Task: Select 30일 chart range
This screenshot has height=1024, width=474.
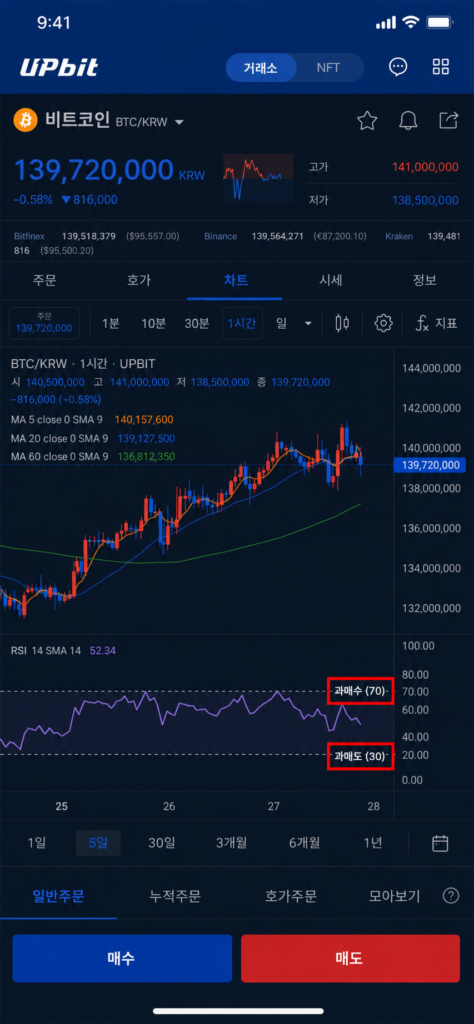Action: click(x=161, y=842)
